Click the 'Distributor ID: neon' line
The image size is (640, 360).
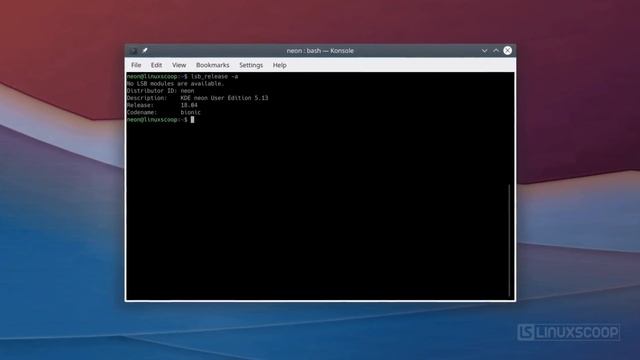[160, 91]
